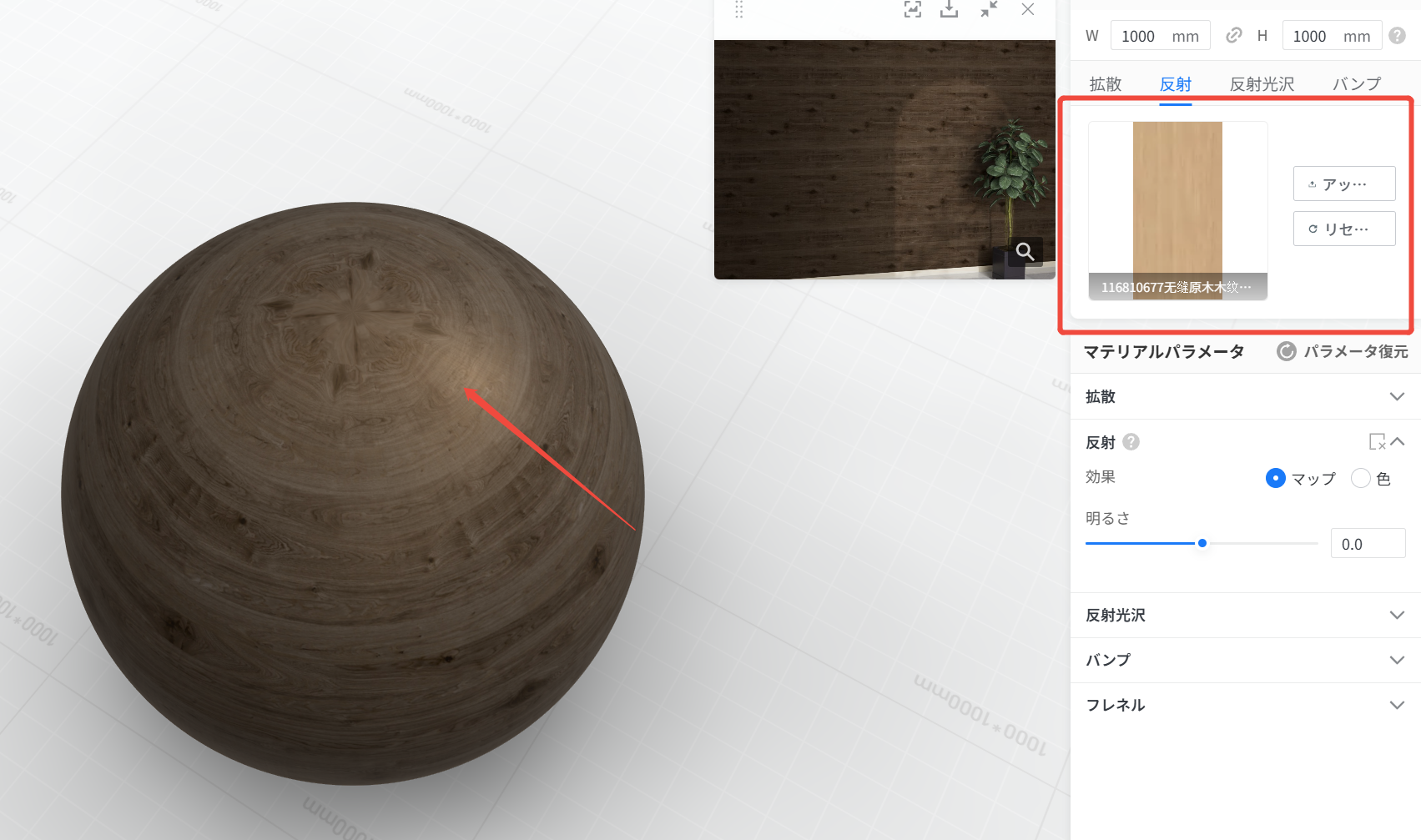This screenshot has height=840, width=1421.
Task: Switch to the 拡散 texture tab
Action: tap(1106, 84)
